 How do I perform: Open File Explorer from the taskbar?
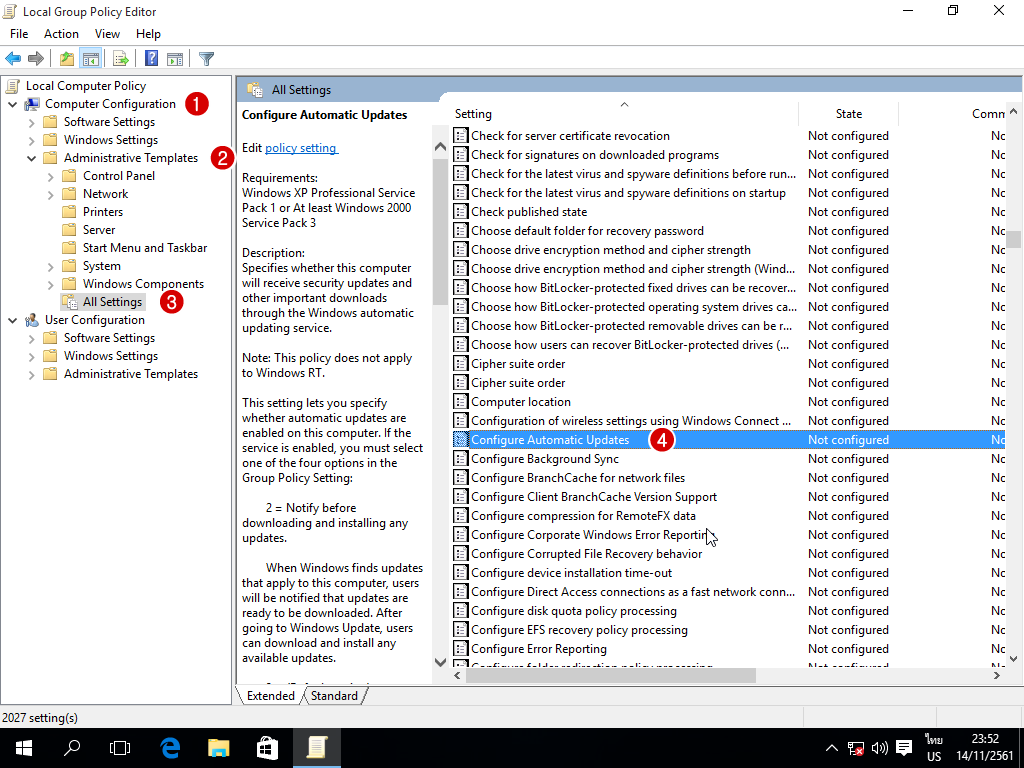pyautogui.click(x=219, y=748)
